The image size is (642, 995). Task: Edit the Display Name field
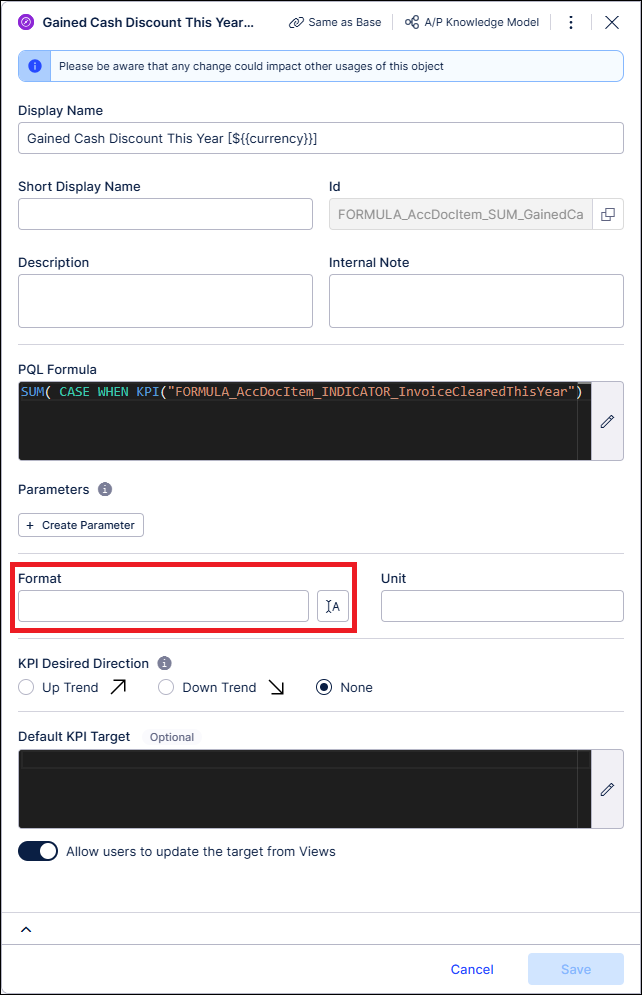pos(321,138)
